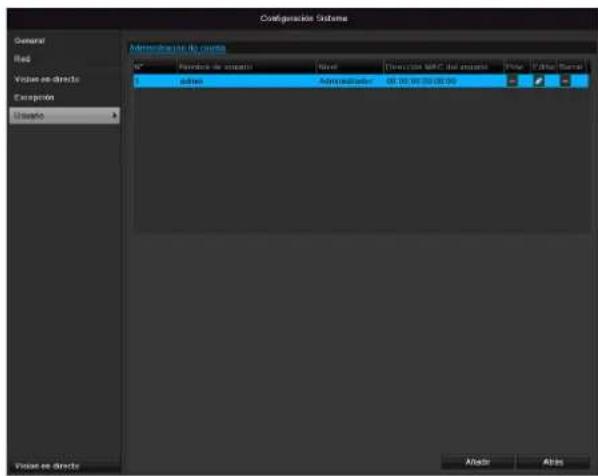Viewport: 598px width, 476px height.
Task: Click the Dirección MAC del usuario header
Action: pos(436,67)
